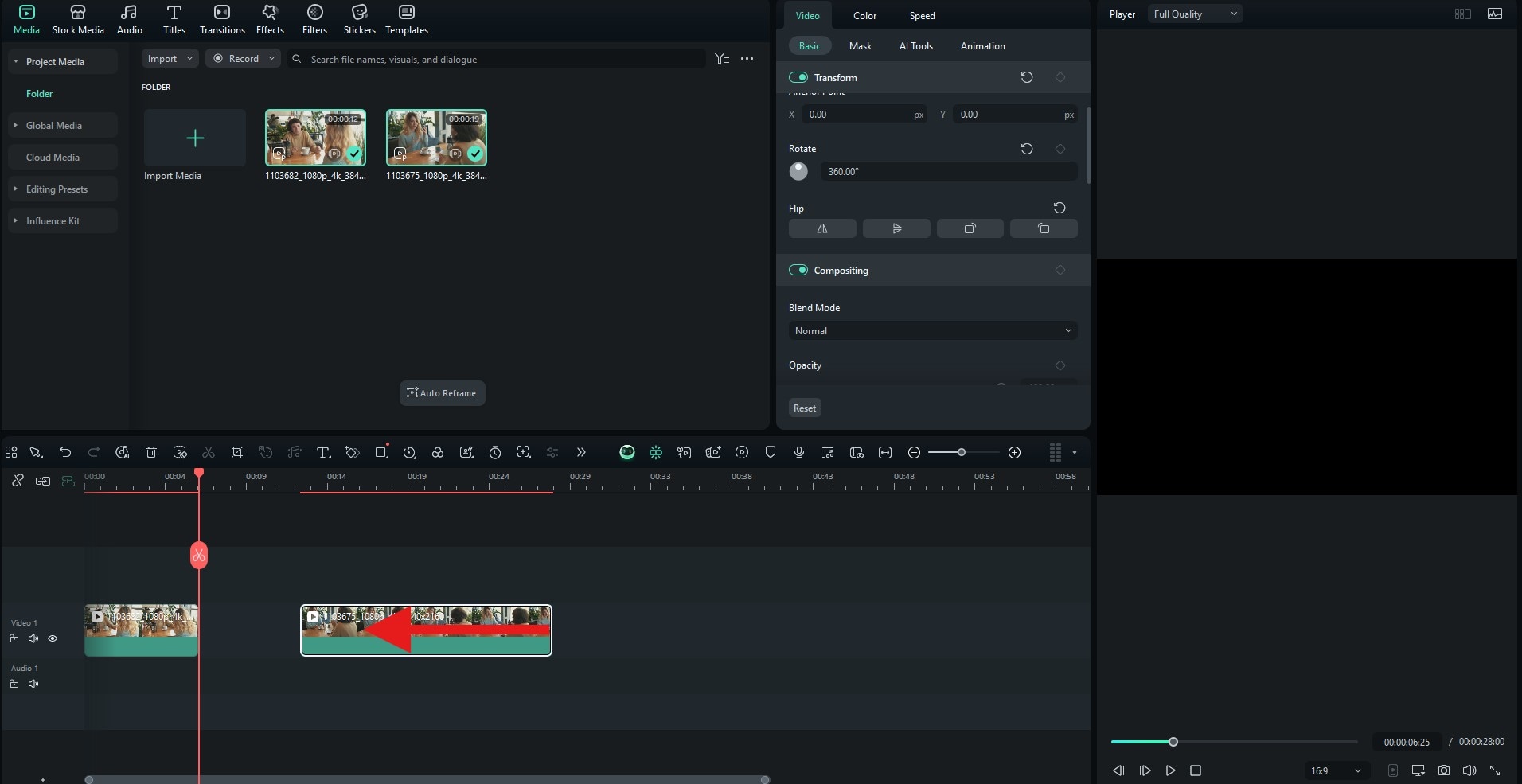Image resolution: width=1522 pixels, height=784 pixels.
Task: Mute the Audio 1 track
Action: [33, 684]
